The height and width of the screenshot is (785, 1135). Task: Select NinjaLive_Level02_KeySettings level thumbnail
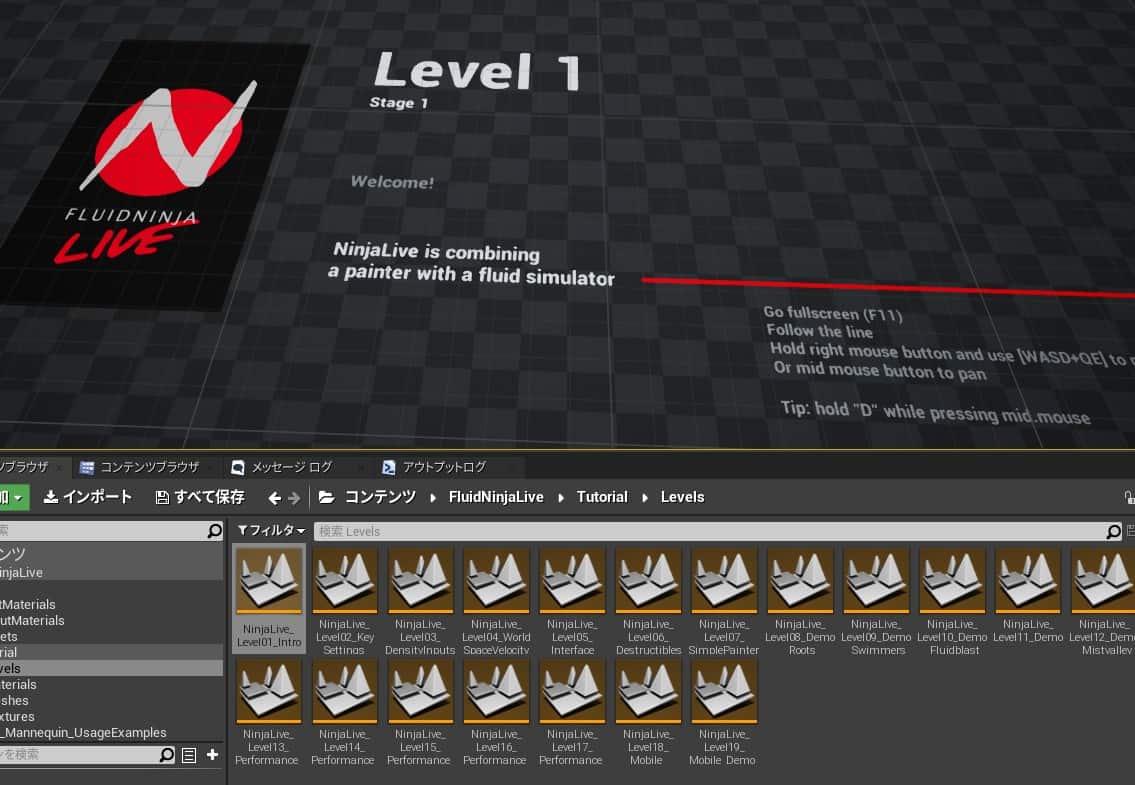[345, 580]
